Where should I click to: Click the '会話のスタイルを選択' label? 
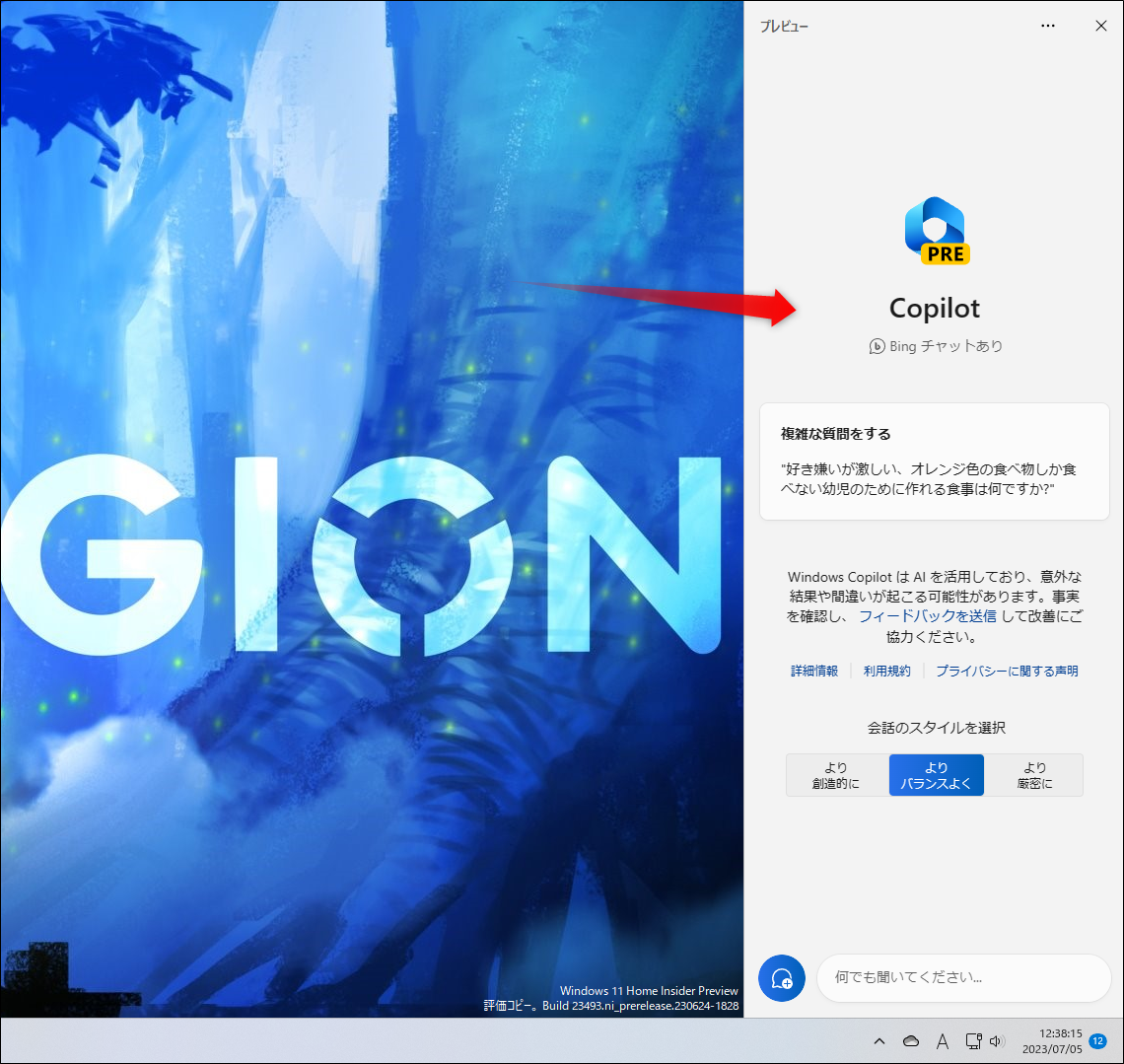[x=937, y=728]
